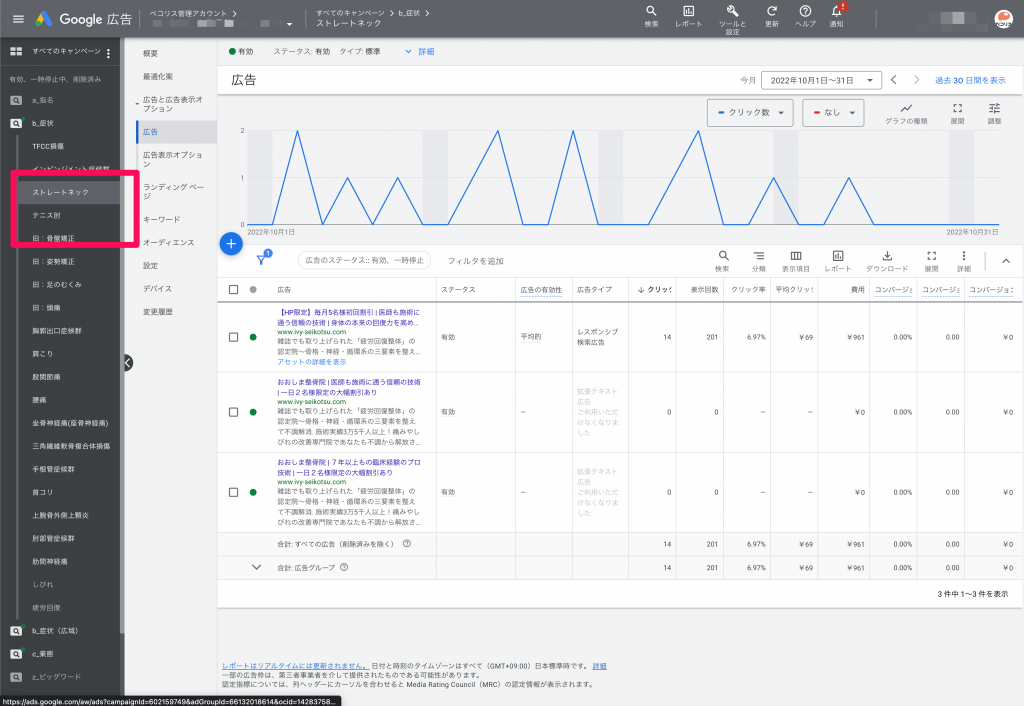This screenshot has width=1024, height=706.
Task: Collapse the chart with up chevron
Action: point(1006,261)
